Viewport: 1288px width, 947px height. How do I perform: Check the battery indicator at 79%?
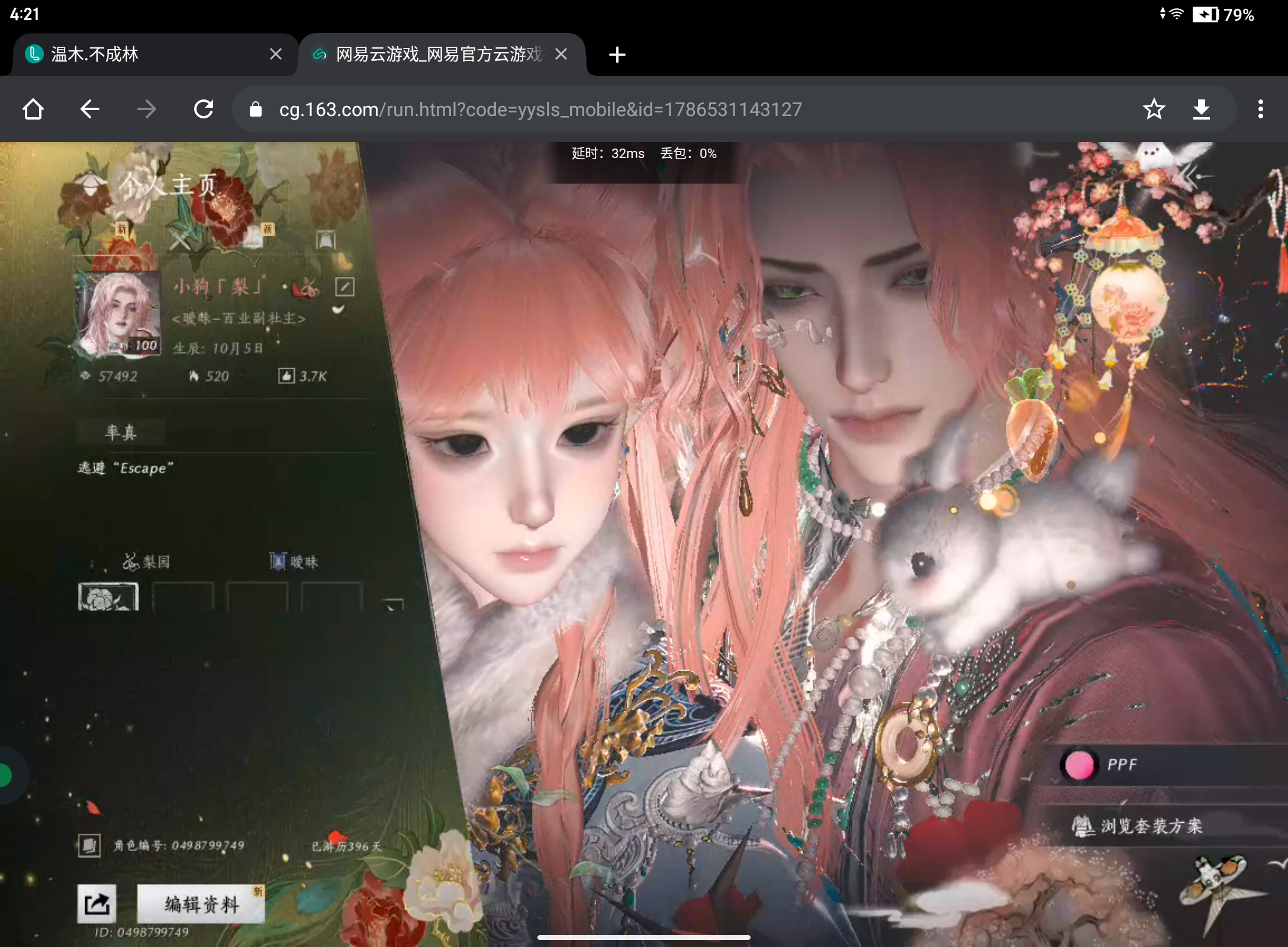click(x=1223, y=14)
